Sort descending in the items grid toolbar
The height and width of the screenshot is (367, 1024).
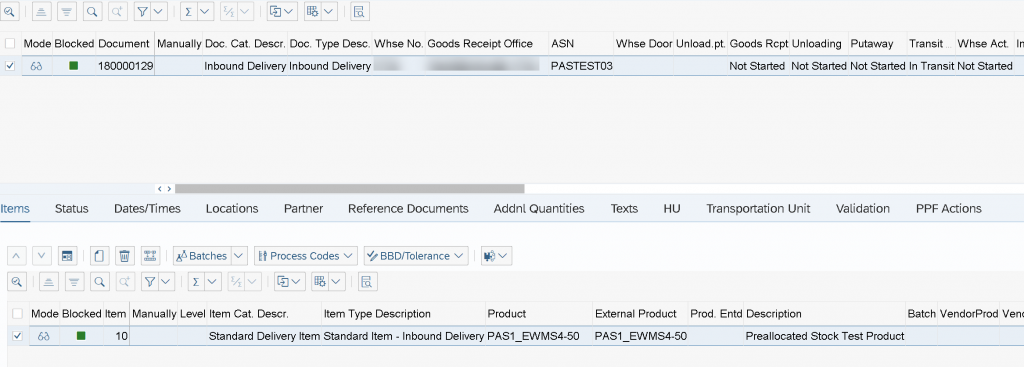(x=74, y=281)
